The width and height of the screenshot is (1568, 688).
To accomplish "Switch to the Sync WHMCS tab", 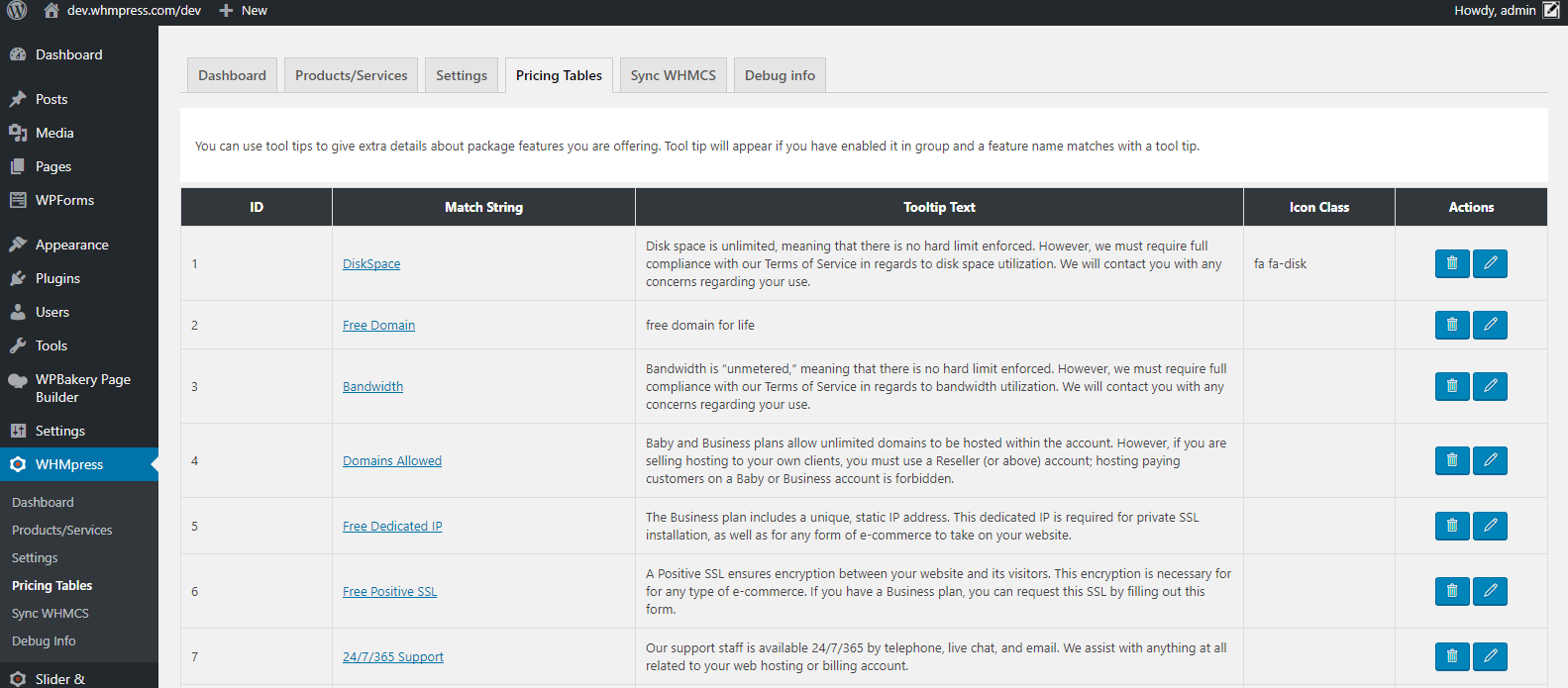I will [x=674, y=75].
